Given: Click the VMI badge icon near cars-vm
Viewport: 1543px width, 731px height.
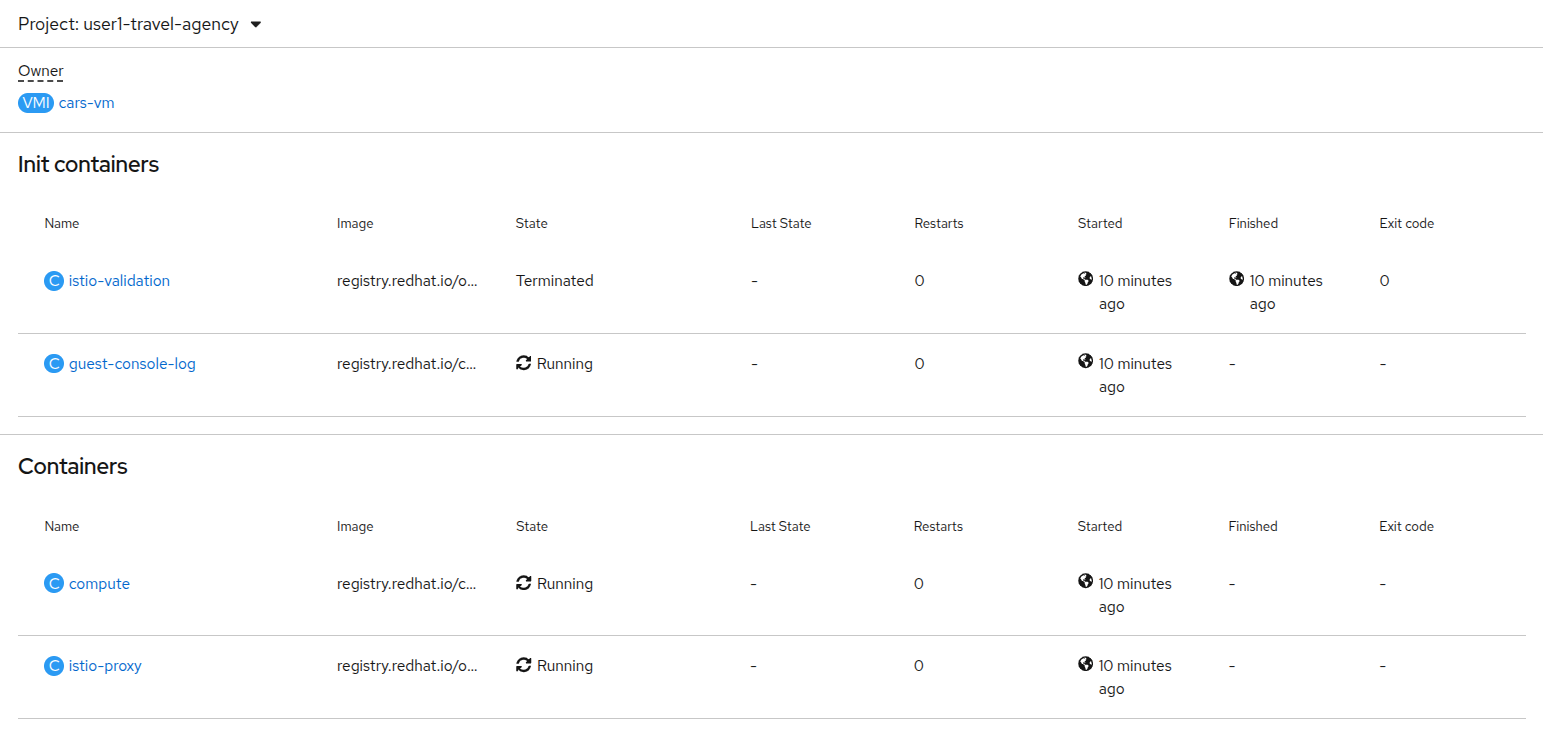Looking at the screenshot, I should pos(36,103).
